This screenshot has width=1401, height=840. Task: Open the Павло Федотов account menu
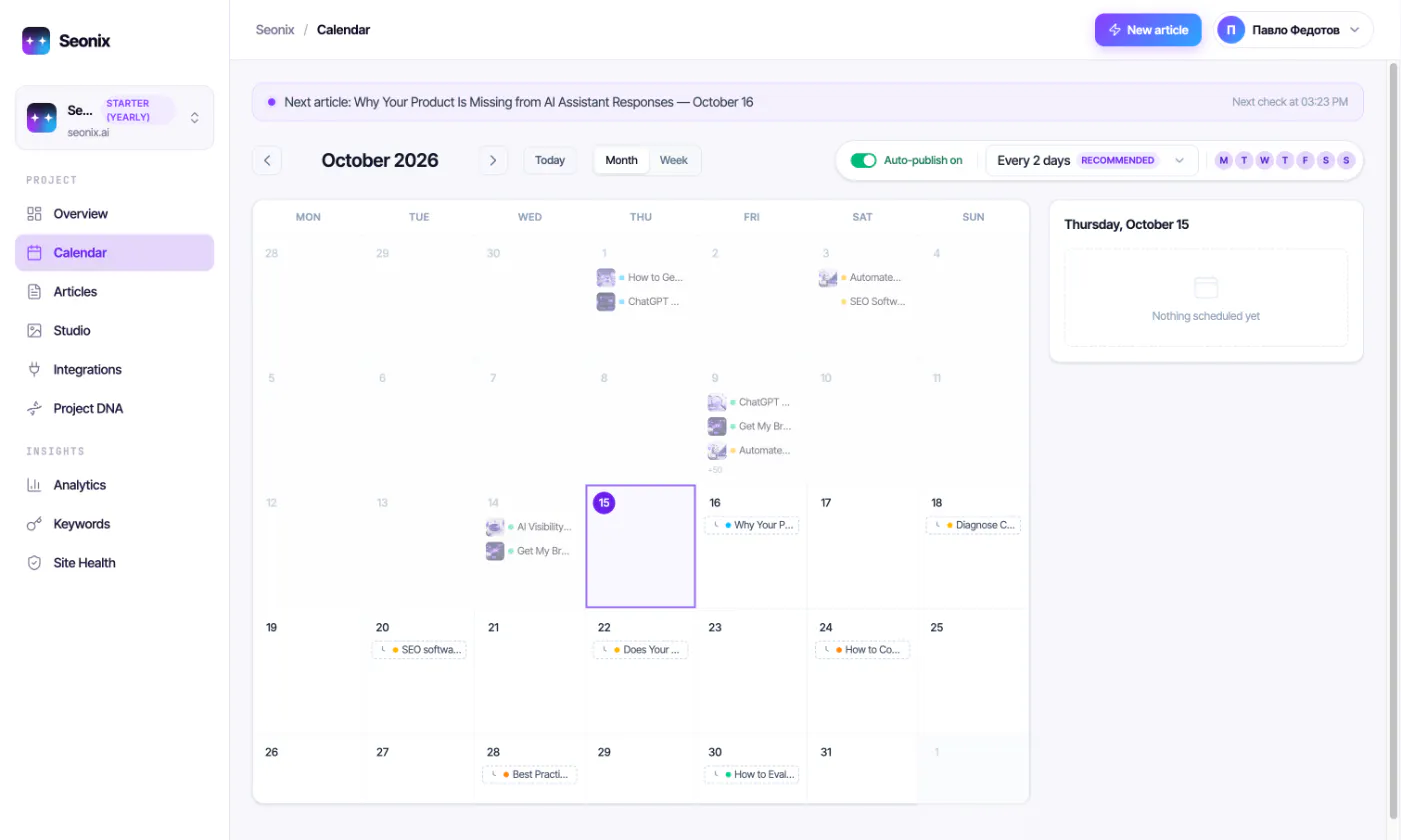pos(1293,30)
